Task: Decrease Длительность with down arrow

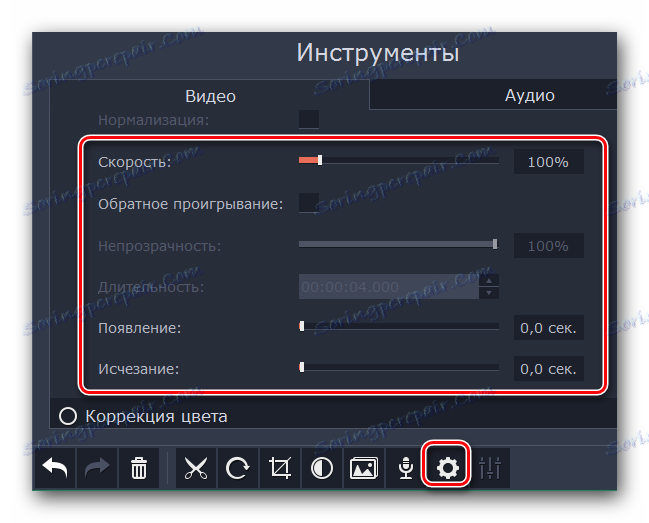Action: point(489,293)
